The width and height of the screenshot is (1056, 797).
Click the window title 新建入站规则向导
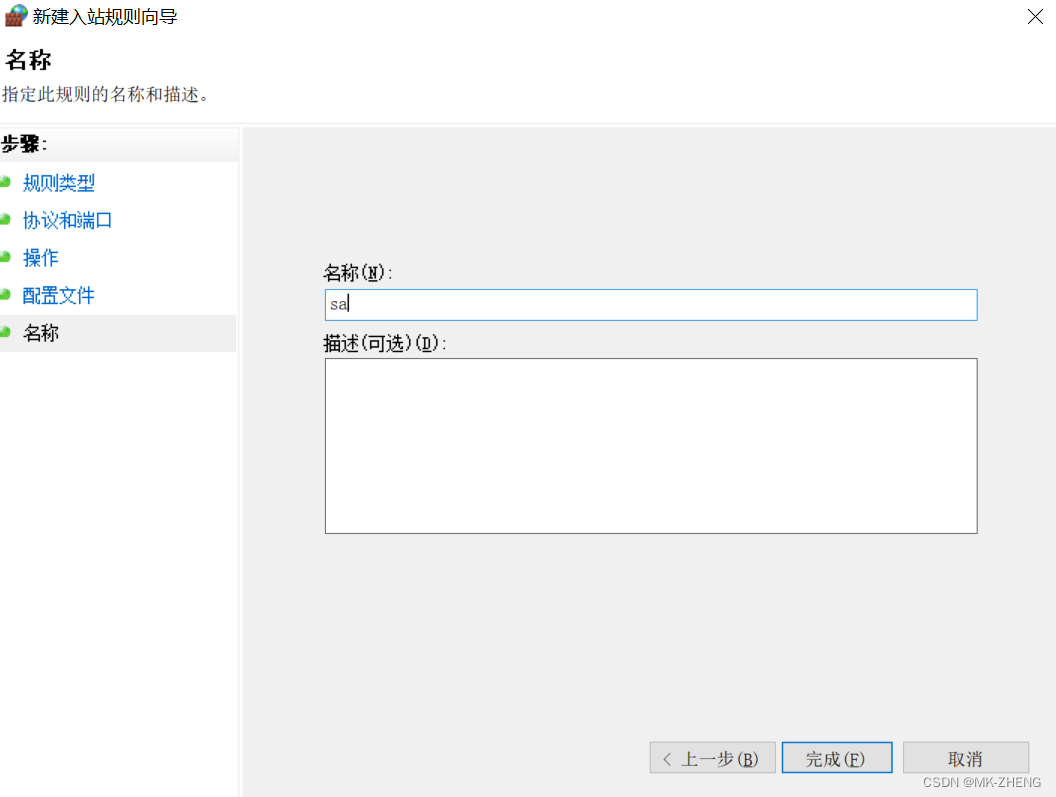coord(105,17)
